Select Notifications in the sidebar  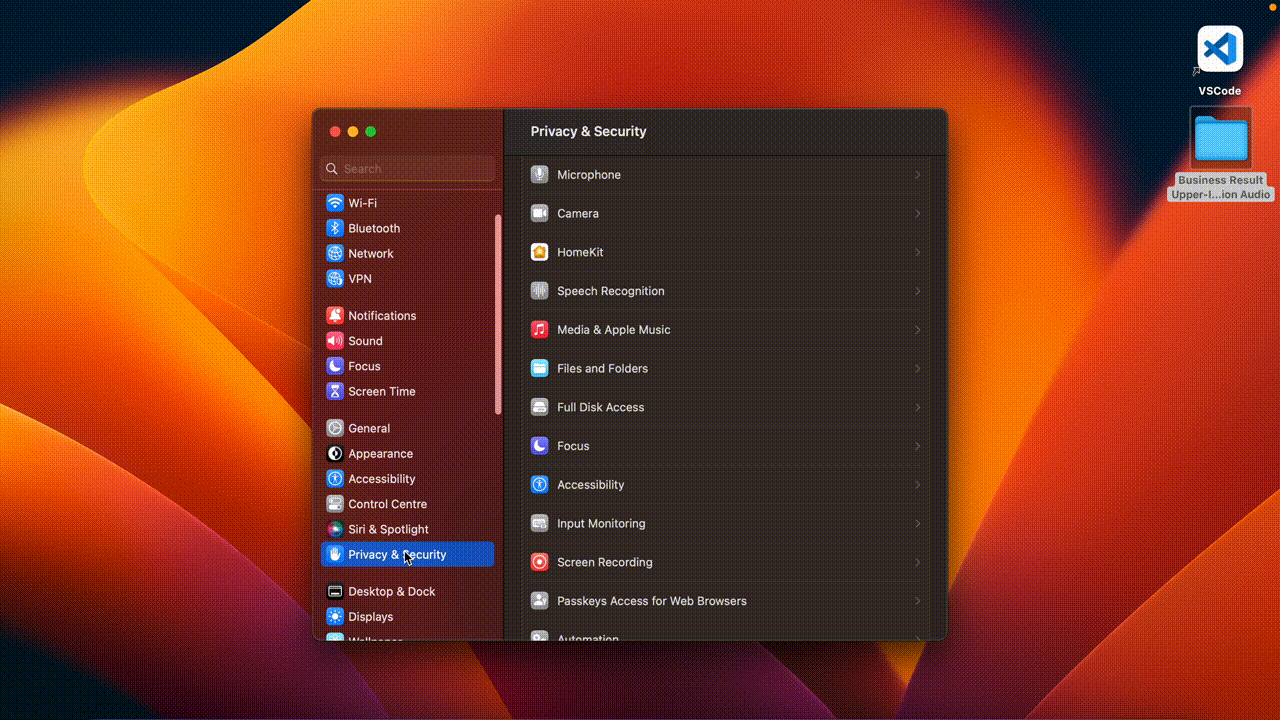click(381, 316)
